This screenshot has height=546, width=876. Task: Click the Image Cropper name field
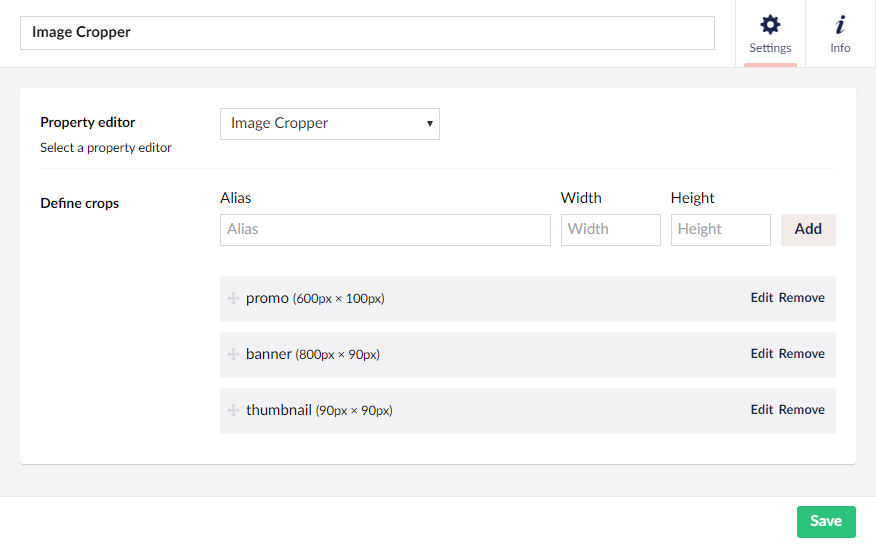coord(367,32)
